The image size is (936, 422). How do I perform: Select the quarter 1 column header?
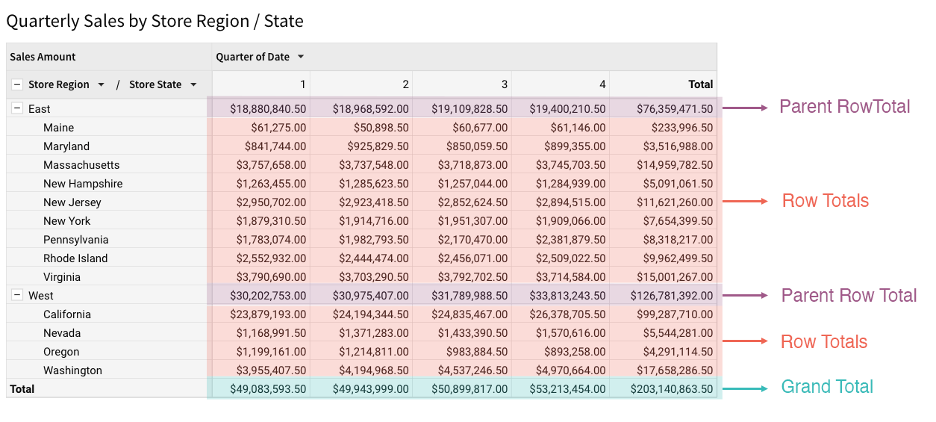point(302,85)
